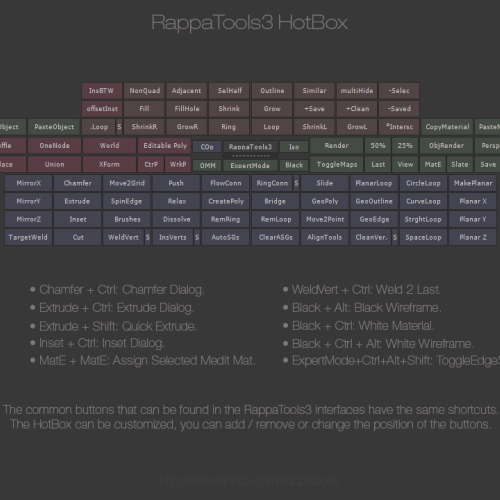The image size is (500, 500).
Task: Toggle the Iso isolation button
Action: [x=294, y=147]
